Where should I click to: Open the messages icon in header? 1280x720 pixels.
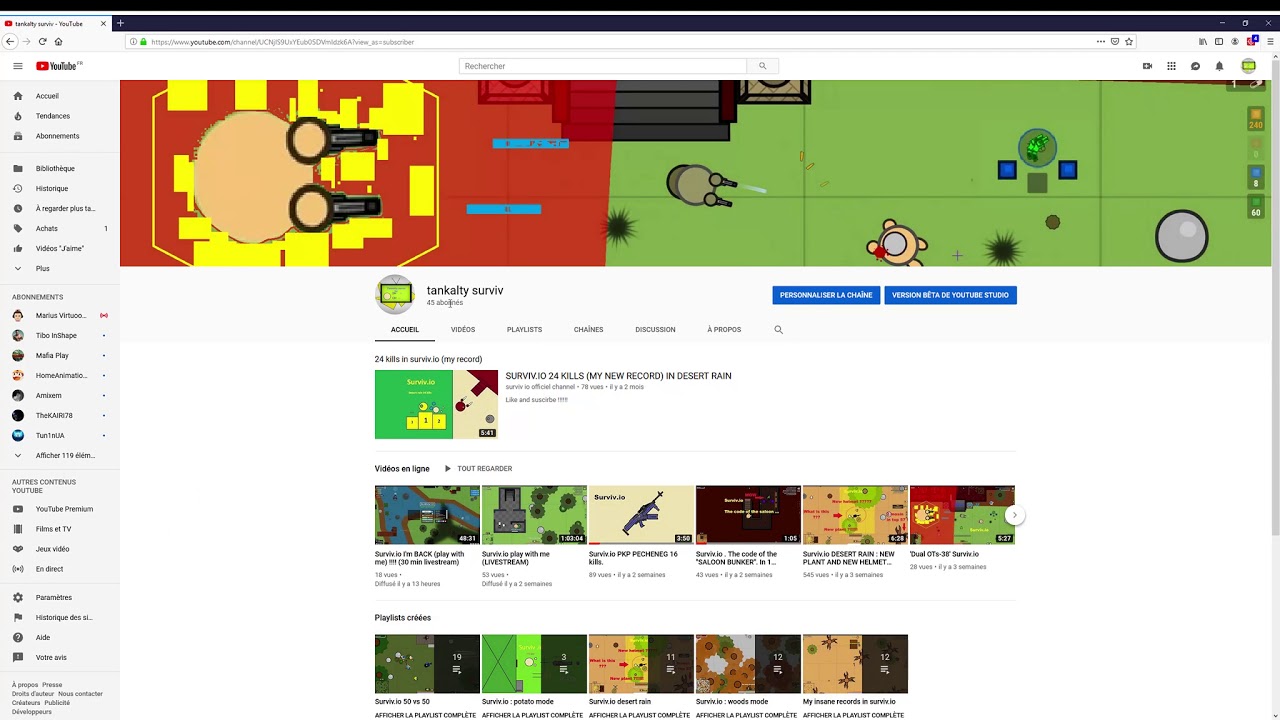[1195, 66]
